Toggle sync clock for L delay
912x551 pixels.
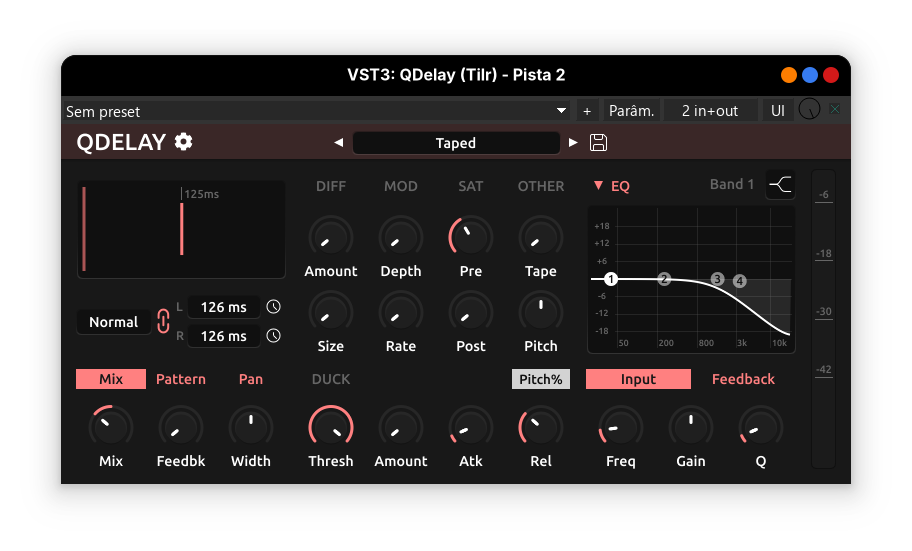(273, 307)
